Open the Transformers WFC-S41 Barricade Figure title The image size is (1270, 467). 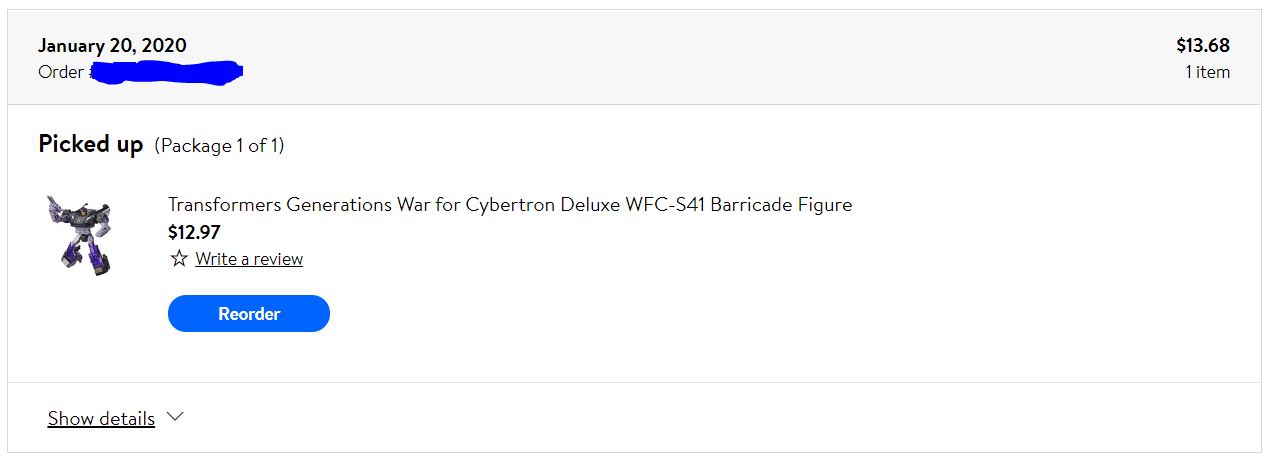(510, 205)
